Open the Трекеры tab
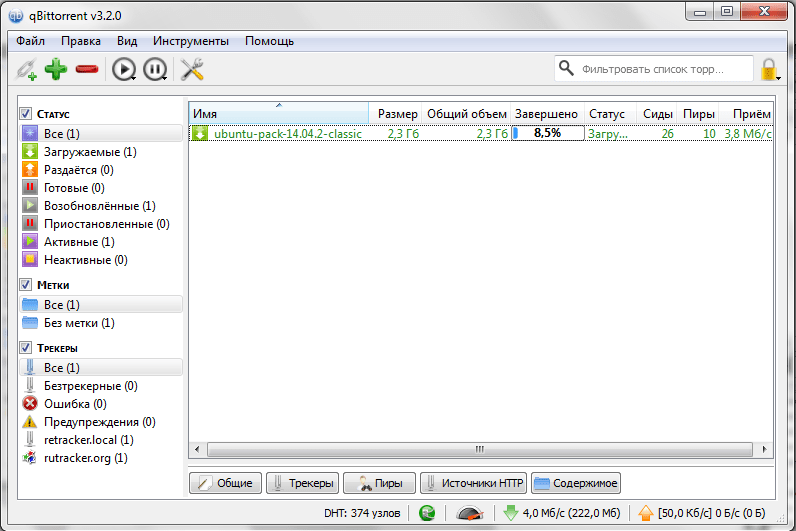The width and height of the screenshot is (796, 531). [303, 483]
